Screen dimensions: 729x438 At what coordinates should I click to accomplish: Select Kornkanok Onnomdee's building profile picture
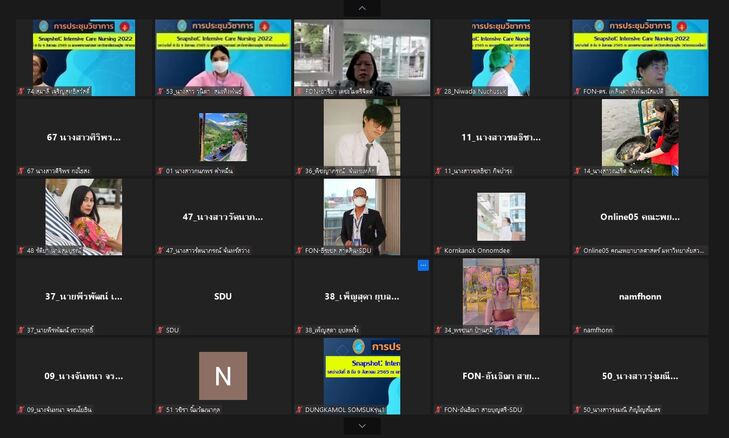pos(501,217)
